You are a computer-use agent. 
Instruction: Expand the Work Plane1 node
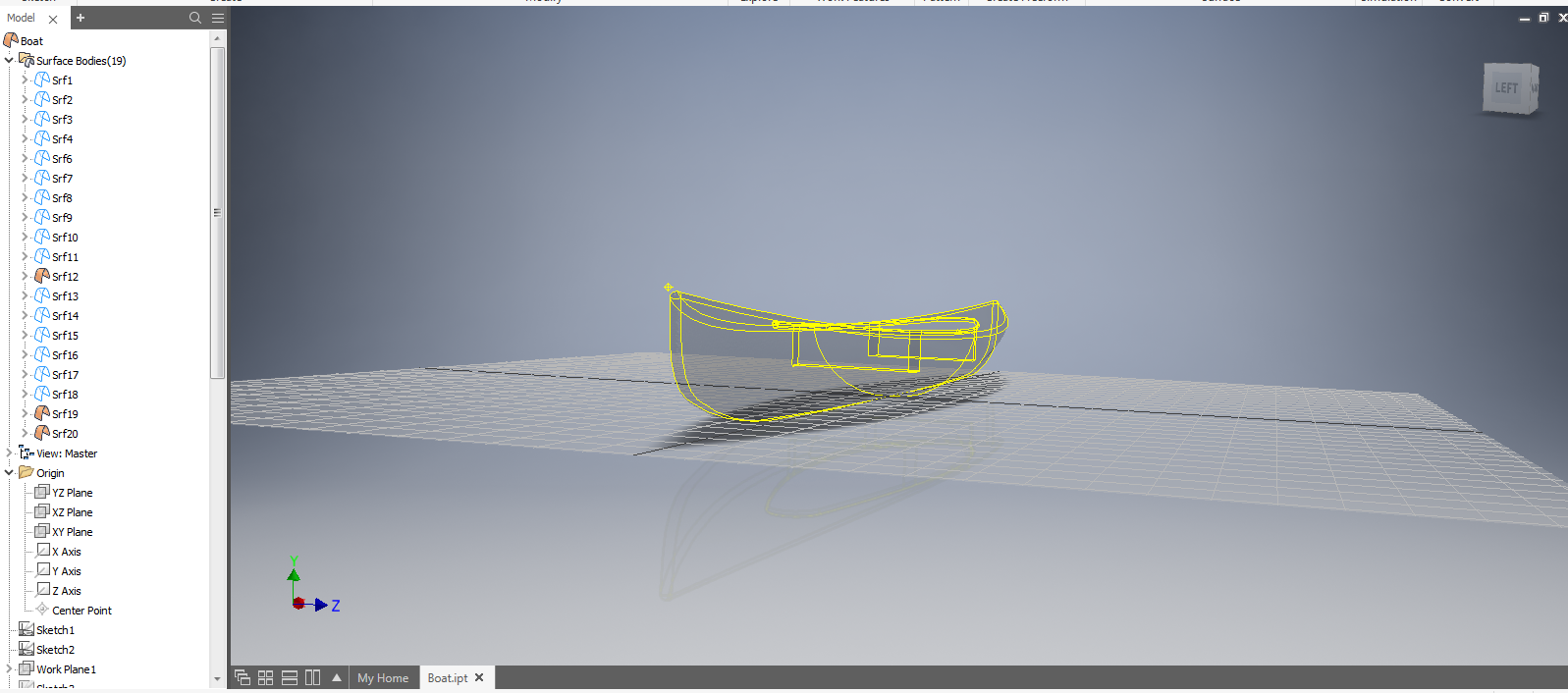click(10, 668)
